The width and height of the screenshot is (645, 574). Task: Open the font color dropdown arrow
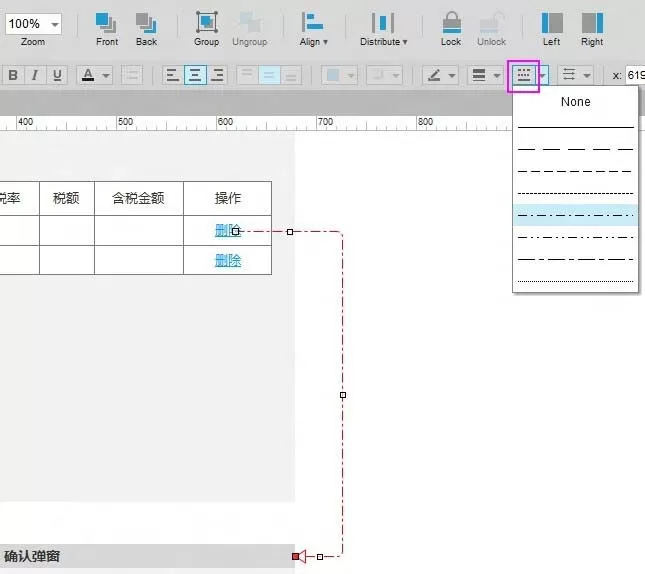(x=106, y=76)
